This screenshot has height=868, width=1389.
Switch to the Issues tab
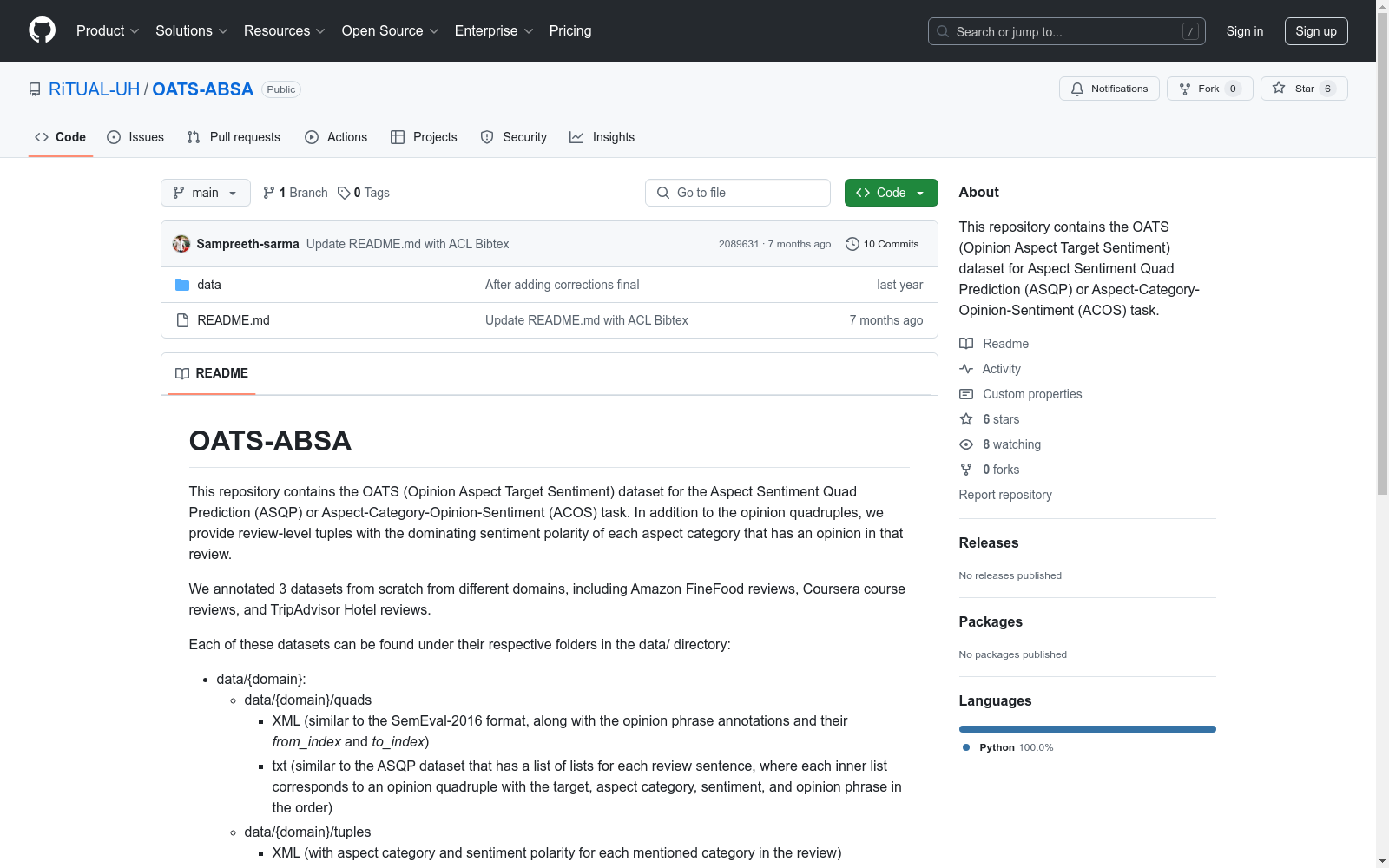click(x=135, y=137)
